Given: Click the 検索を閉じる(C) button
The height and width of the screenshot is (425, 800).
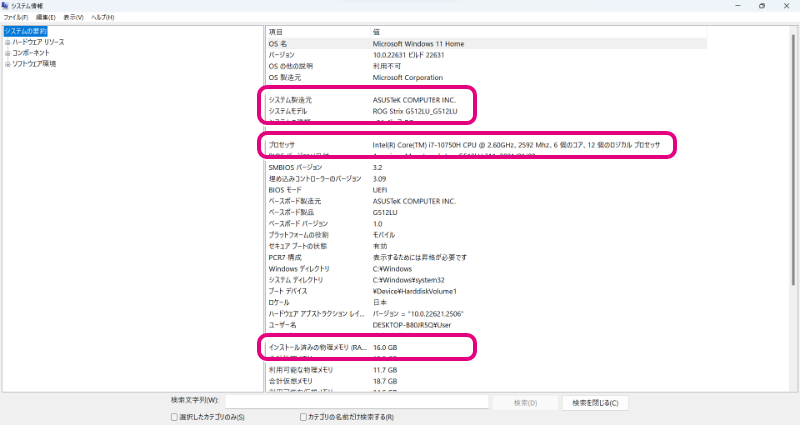Looking at the screenshot, I should coord(595,402).
